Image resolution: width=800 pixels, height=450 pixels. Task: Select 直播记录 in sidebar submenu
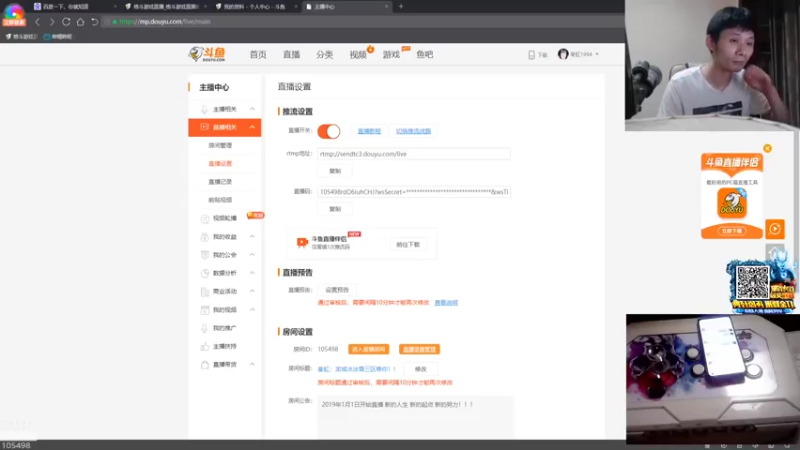[220, 182]
